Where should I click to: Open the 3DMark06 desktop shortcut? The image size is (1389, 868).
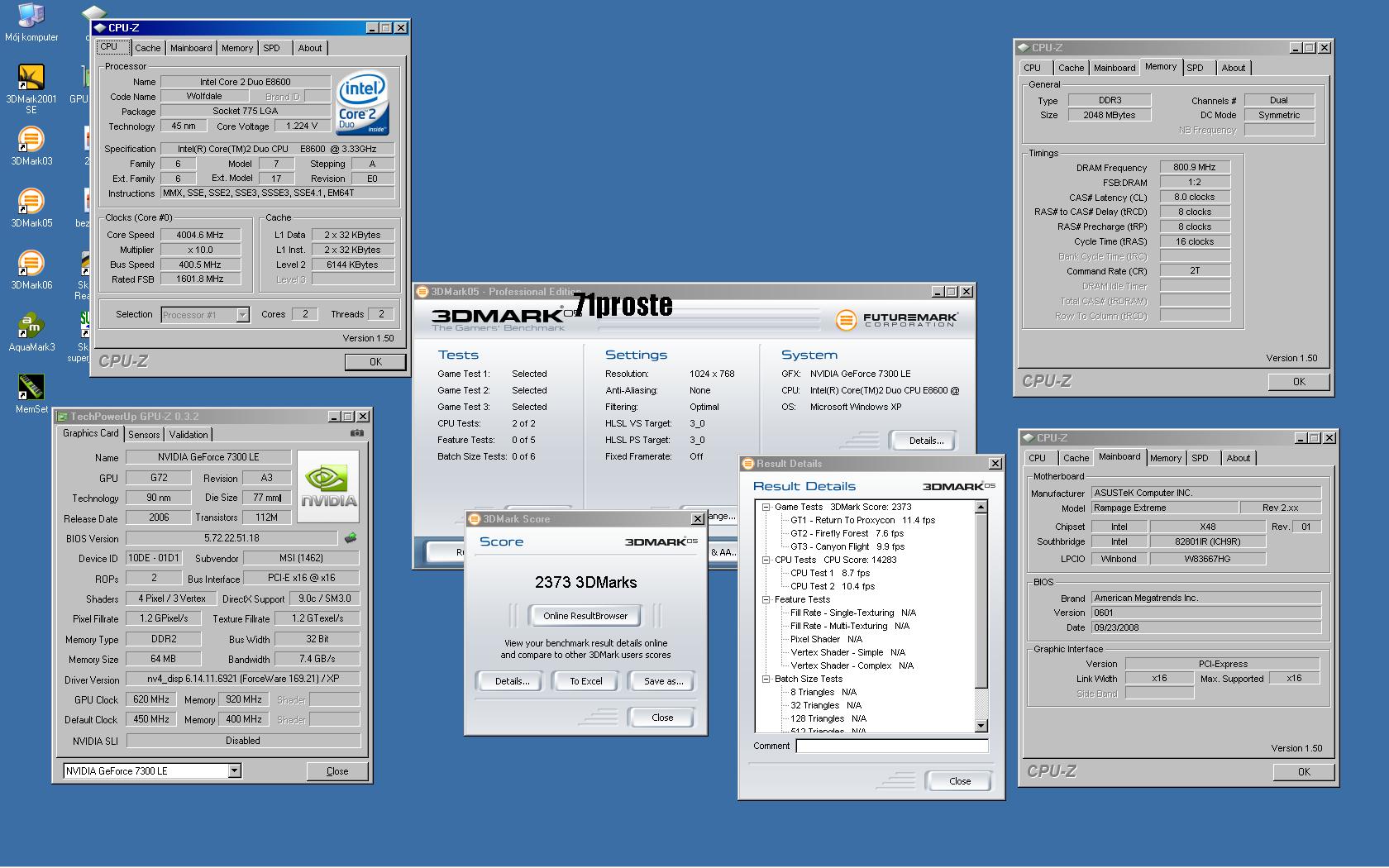point(31,270)
